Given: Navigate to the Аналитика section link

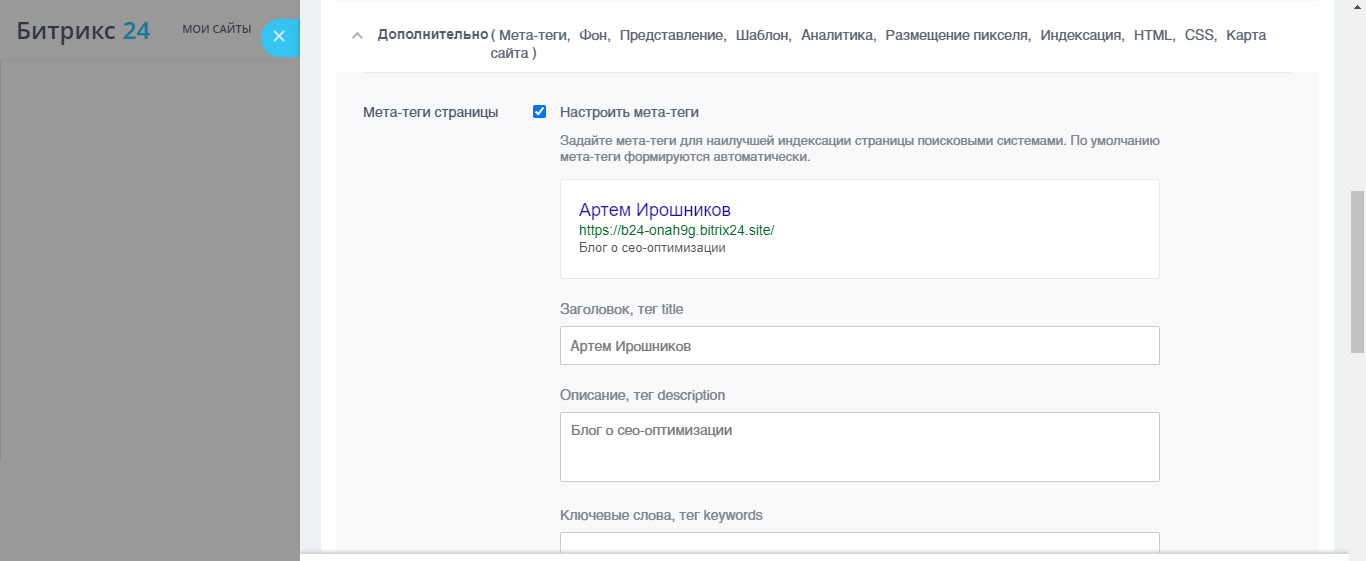Looking at the screenshot, I should (x=838, y=35).
